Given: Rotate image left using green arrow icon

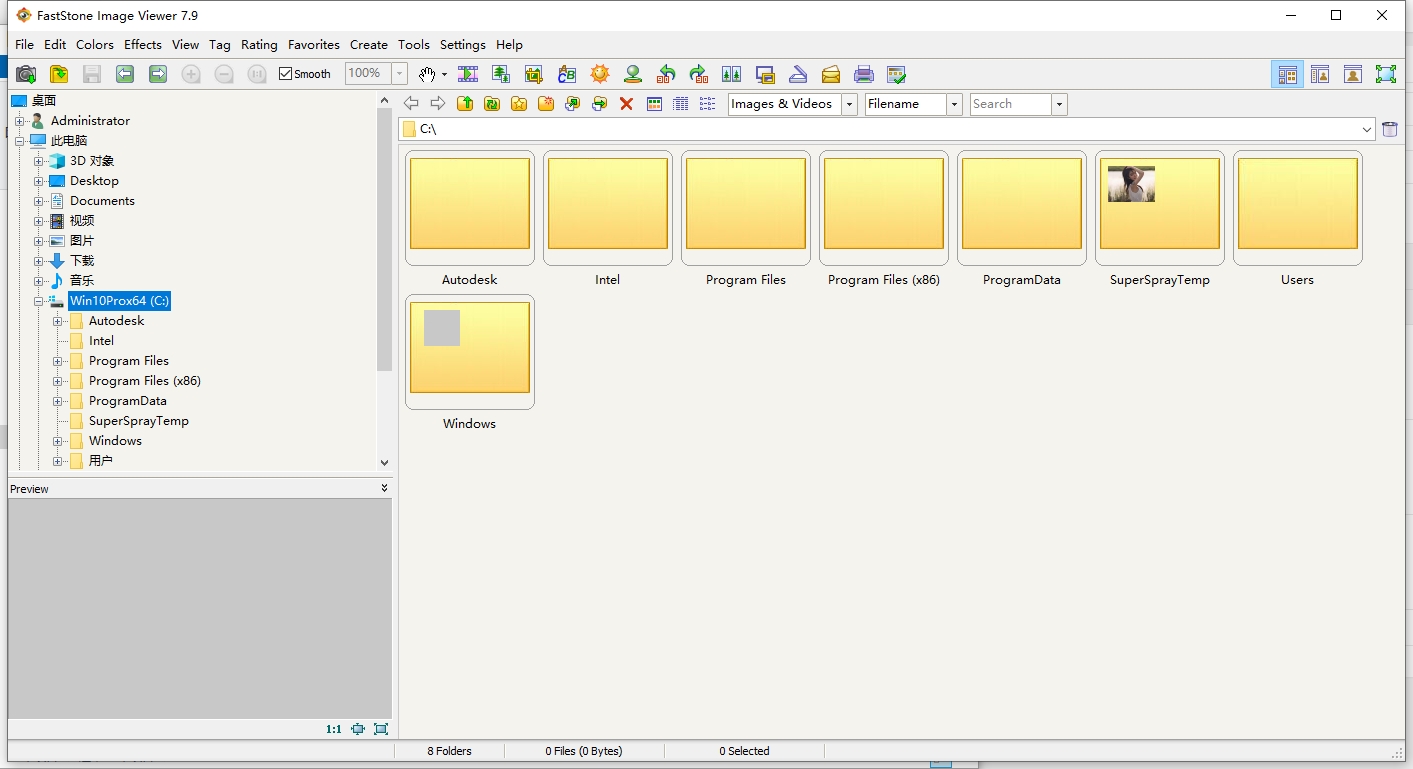Looking at the screenshot, I should pyautogui.click(x=665, y=73).
